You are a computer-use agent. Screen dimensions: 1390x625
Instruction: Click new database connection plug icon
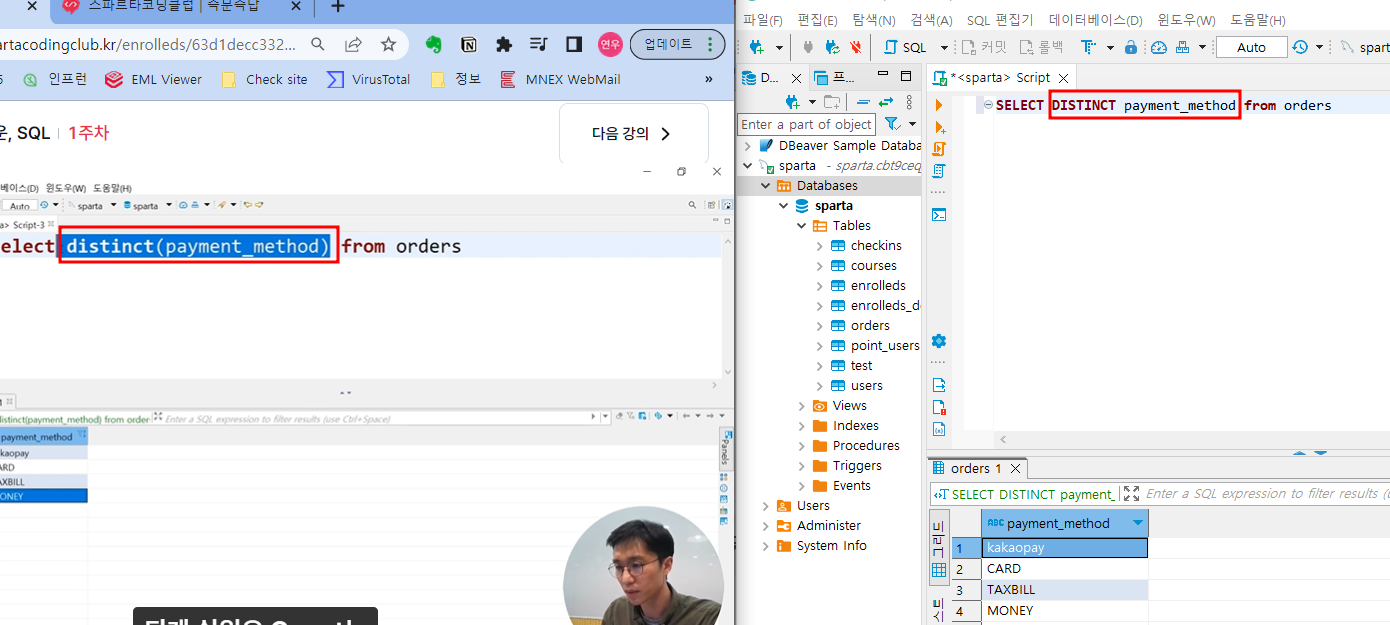[757, 47]
